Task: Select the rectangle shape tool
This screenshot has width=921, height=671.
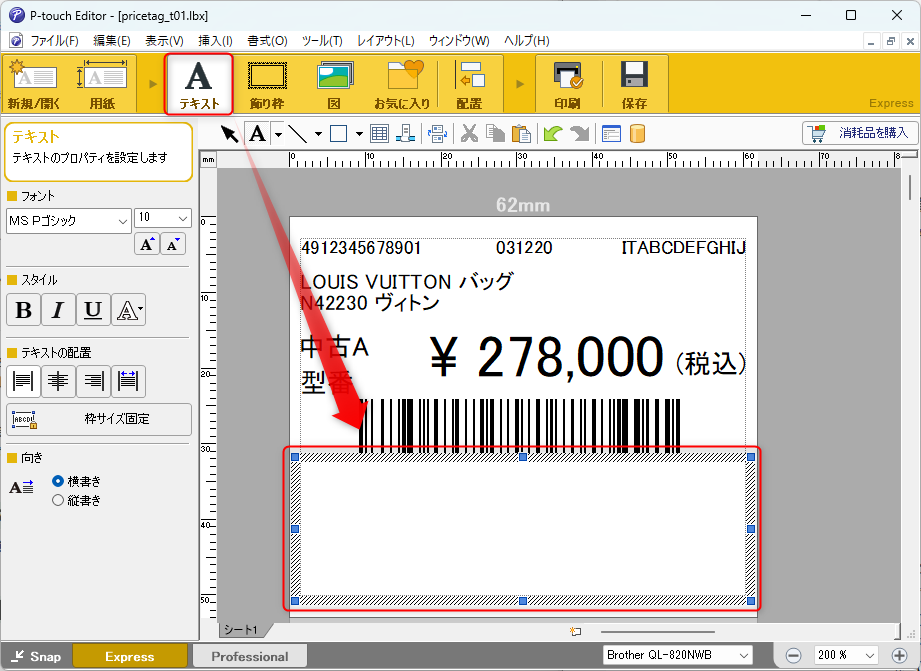Action: (x=338, y=134)
